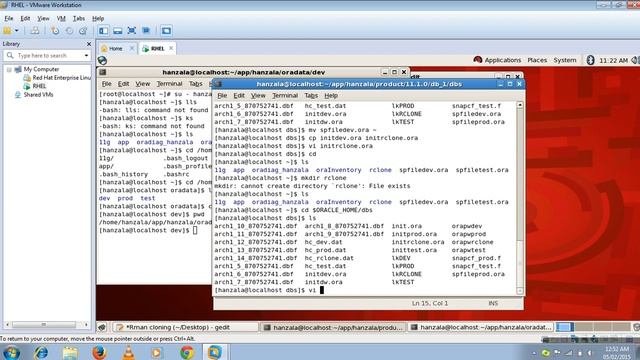Screen dimensions: 640x360
Task: Click the GNOME web browser launcher icon
Action: pos(102,60)
